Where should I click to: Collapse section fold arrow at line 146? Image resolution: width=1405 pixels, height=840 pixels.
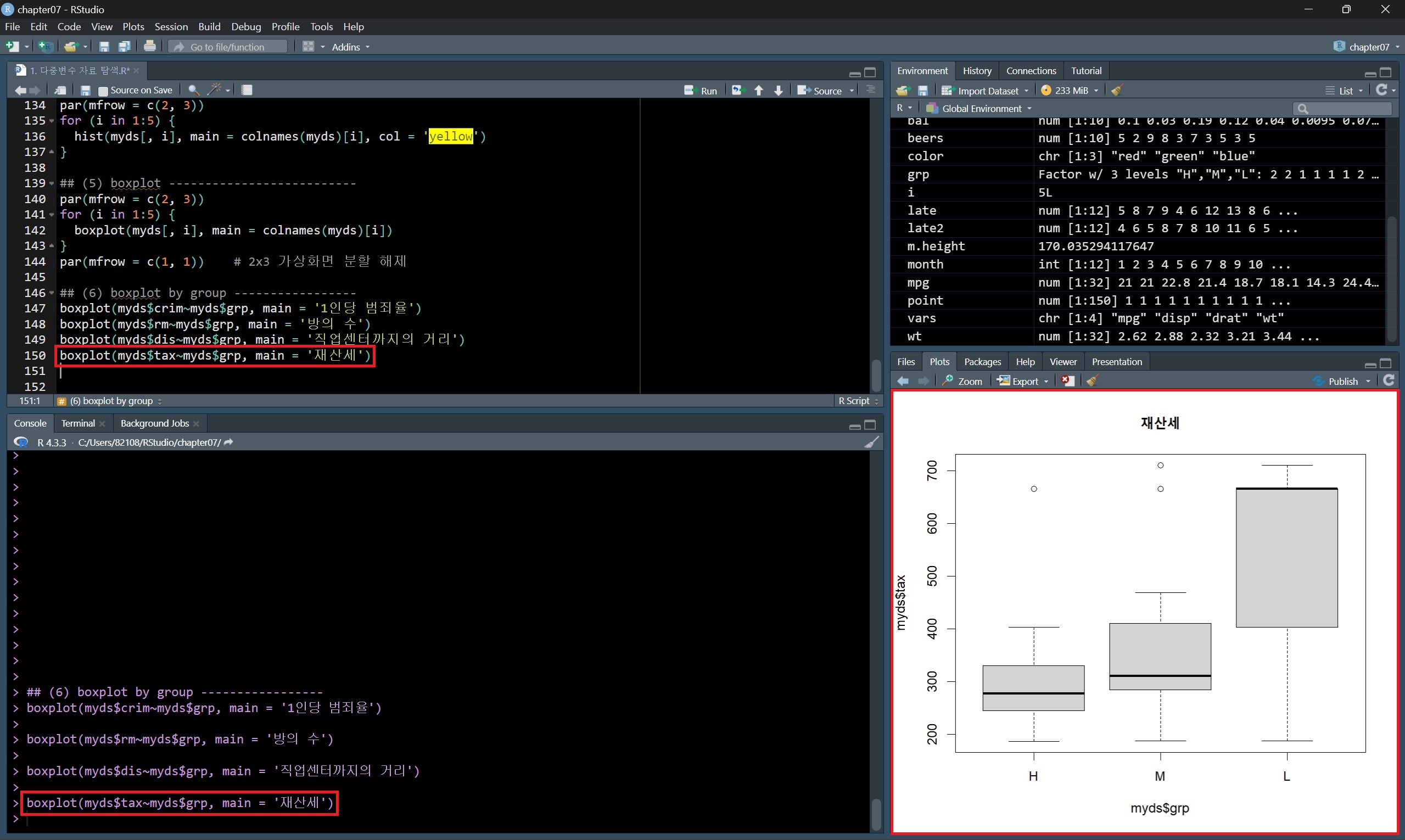point(52,293)
